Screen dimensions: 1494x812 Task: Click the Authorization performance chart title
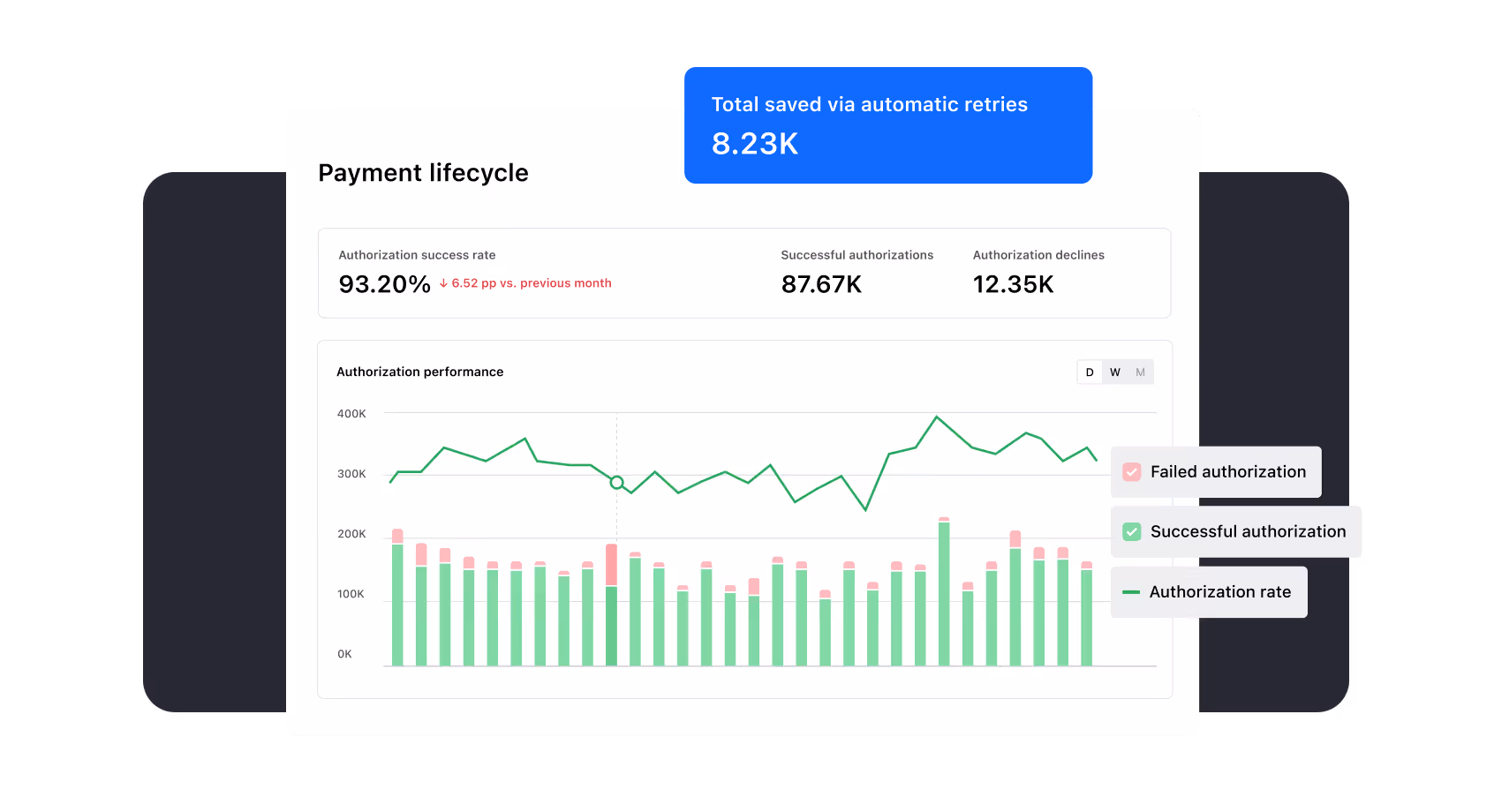pos(419,372)
